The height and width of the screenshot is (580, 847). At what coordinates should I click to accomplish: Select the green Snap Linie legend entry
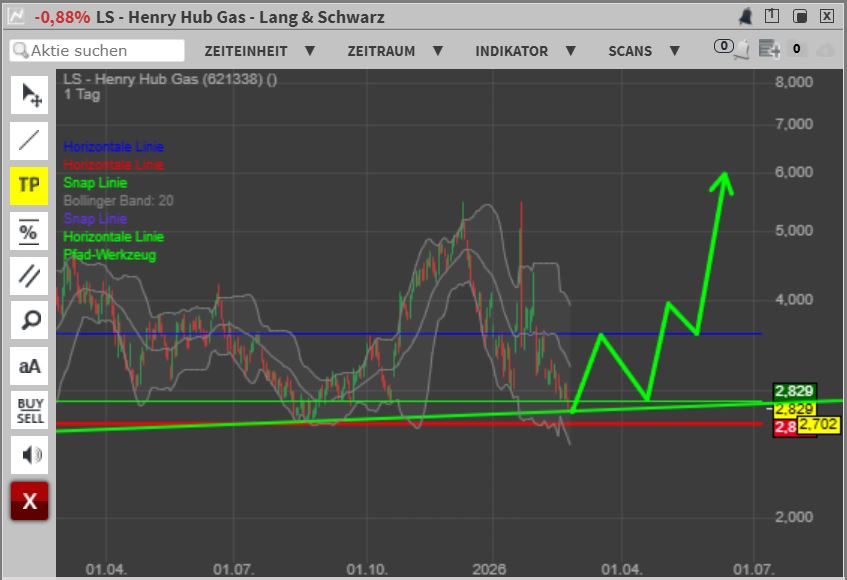(95, 183)
